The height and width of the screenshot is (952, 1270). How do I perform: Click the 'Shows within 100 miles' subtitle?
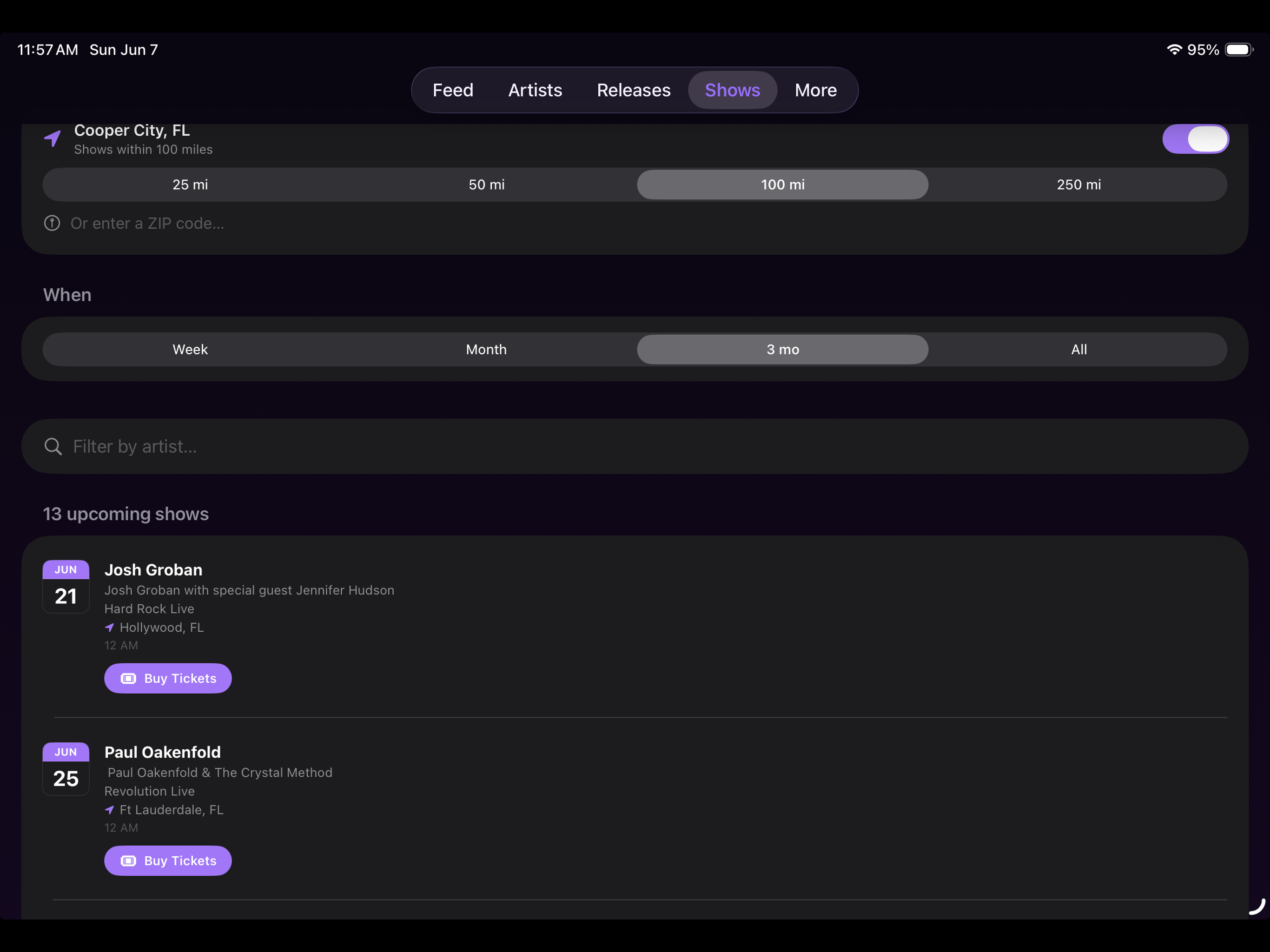pos(143,149)
